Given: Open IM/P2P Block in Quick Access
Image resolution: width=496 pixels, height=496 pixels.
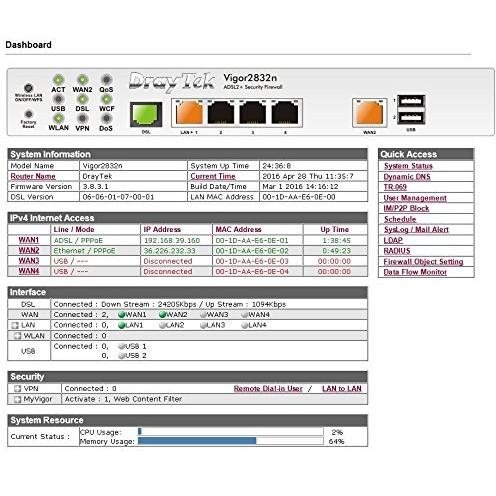Looking at the screenshot, I should tap(406, 208).
